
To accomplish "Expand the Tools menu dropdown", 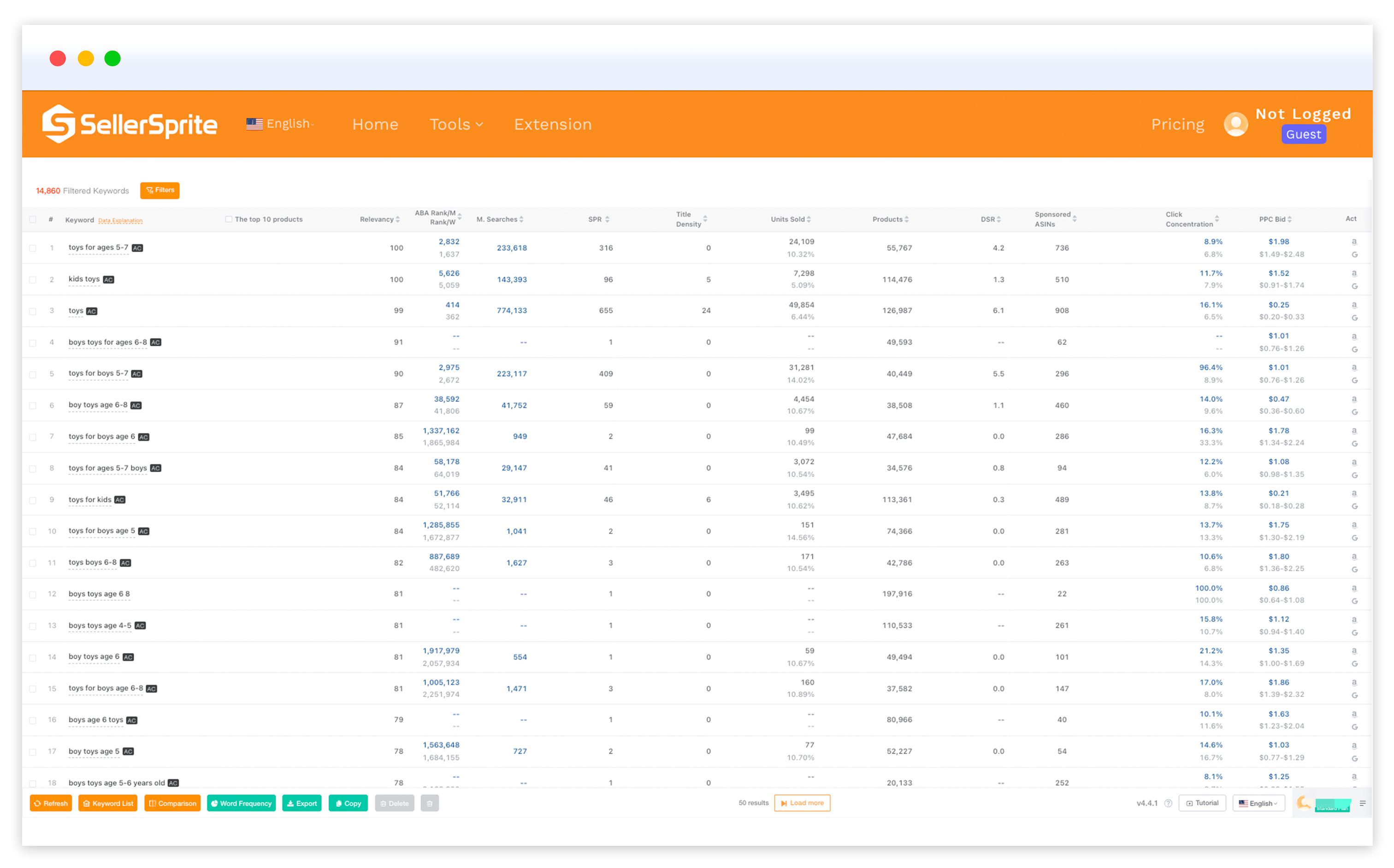I will pos(456,124).
